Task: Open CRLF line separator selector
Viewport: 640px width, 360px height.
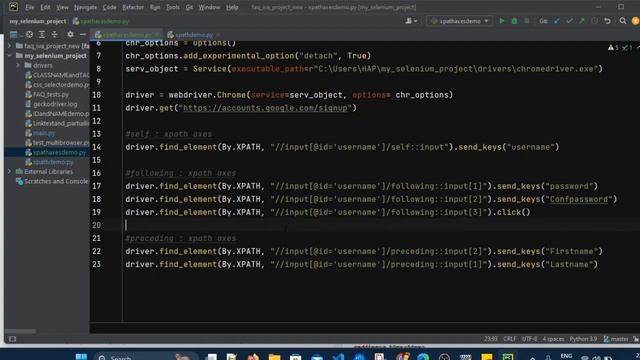Action: (x=509, y=339)
